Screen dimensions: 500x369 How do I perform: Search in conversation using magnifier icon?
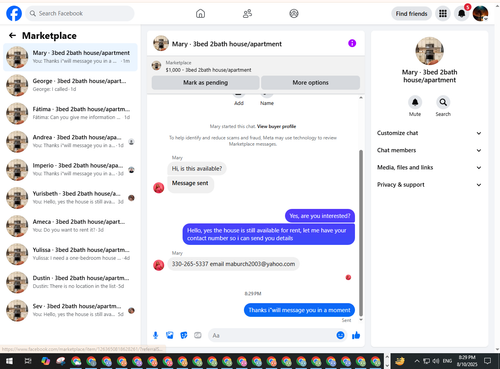(443, 102)
